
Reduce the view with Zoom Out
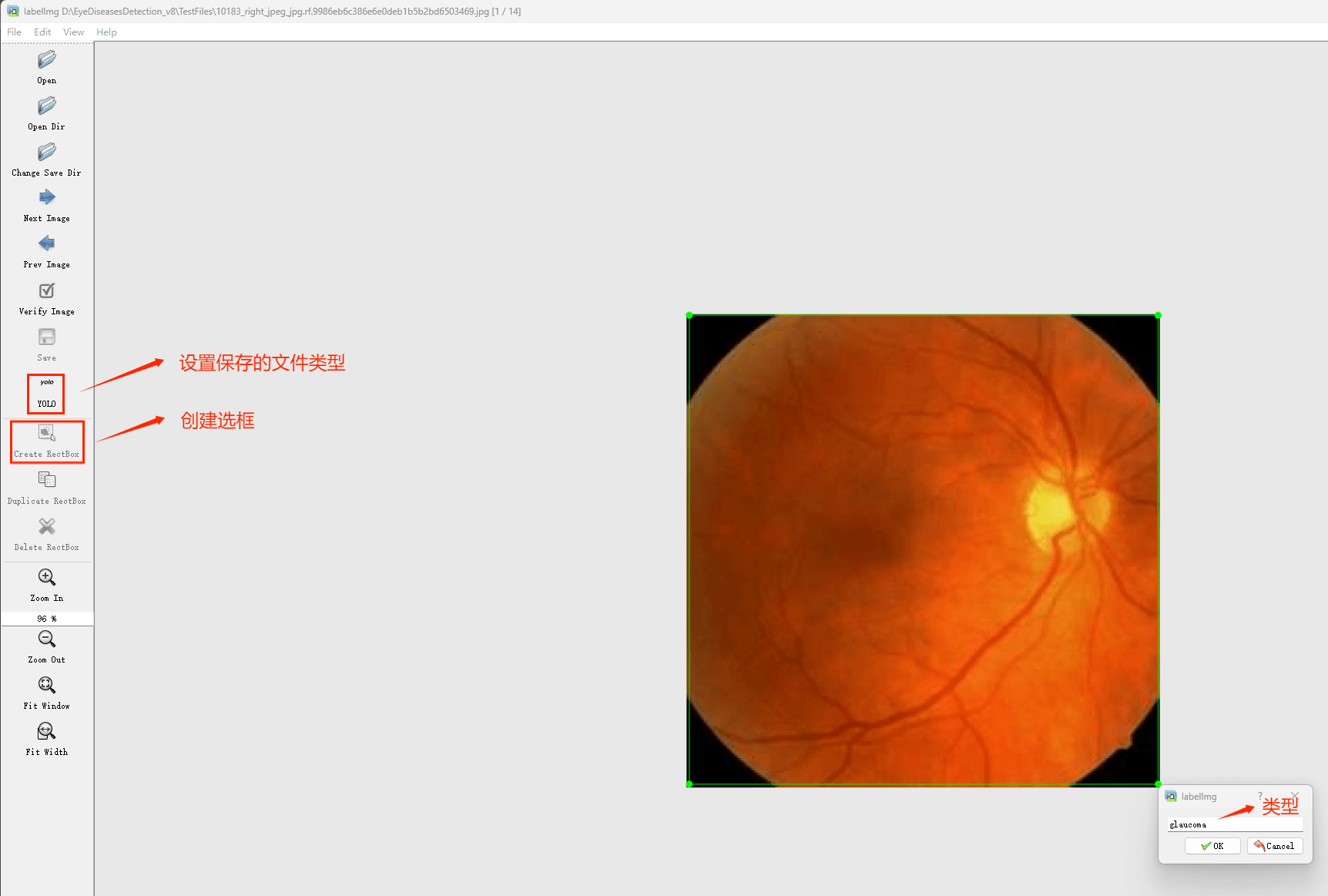point(46,646)
